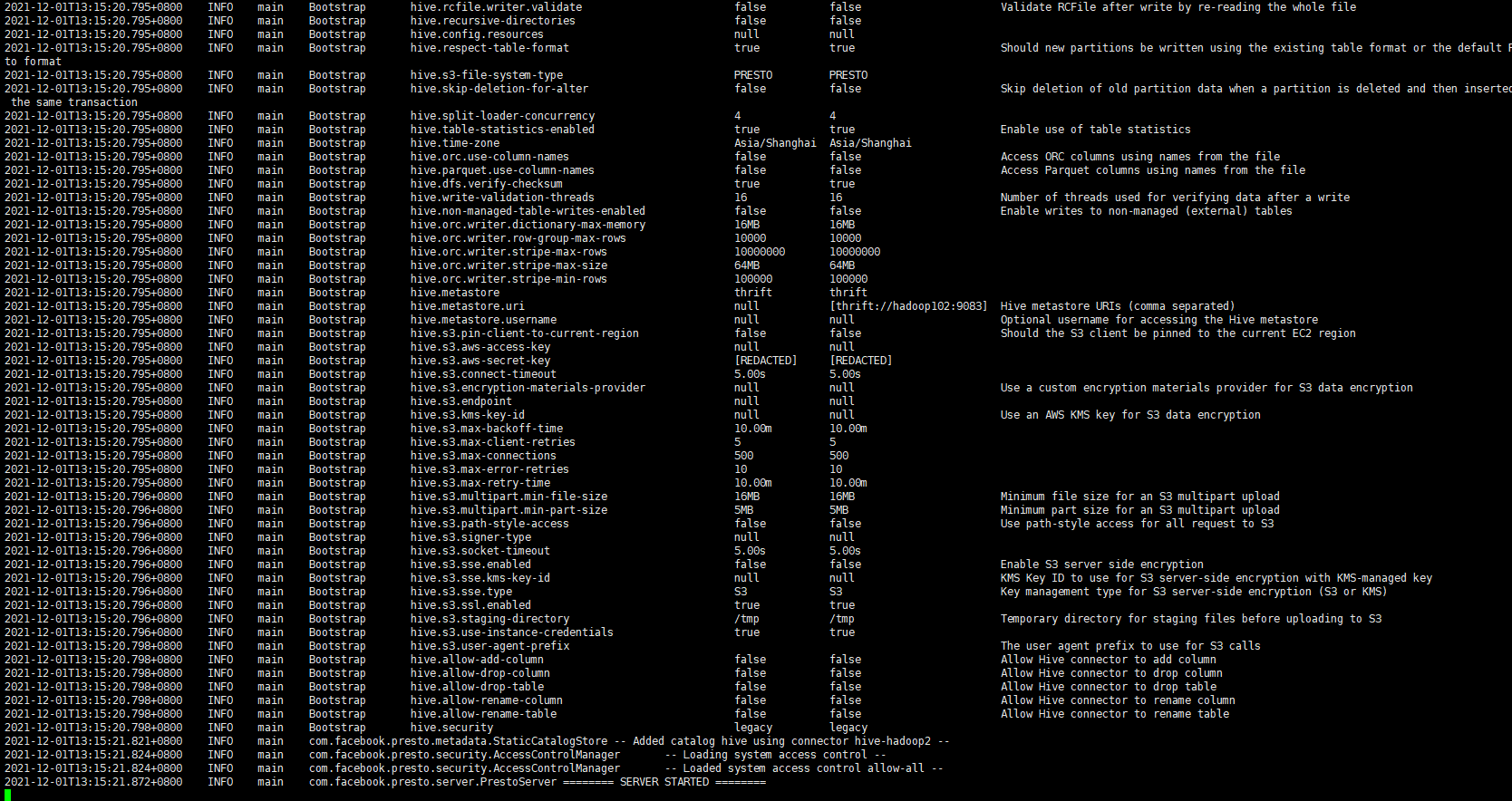The width and height of the screenshot is (1512, 801).
Task: Click hive.s3.aws-access-key property
Action: [x=480, y=347]
